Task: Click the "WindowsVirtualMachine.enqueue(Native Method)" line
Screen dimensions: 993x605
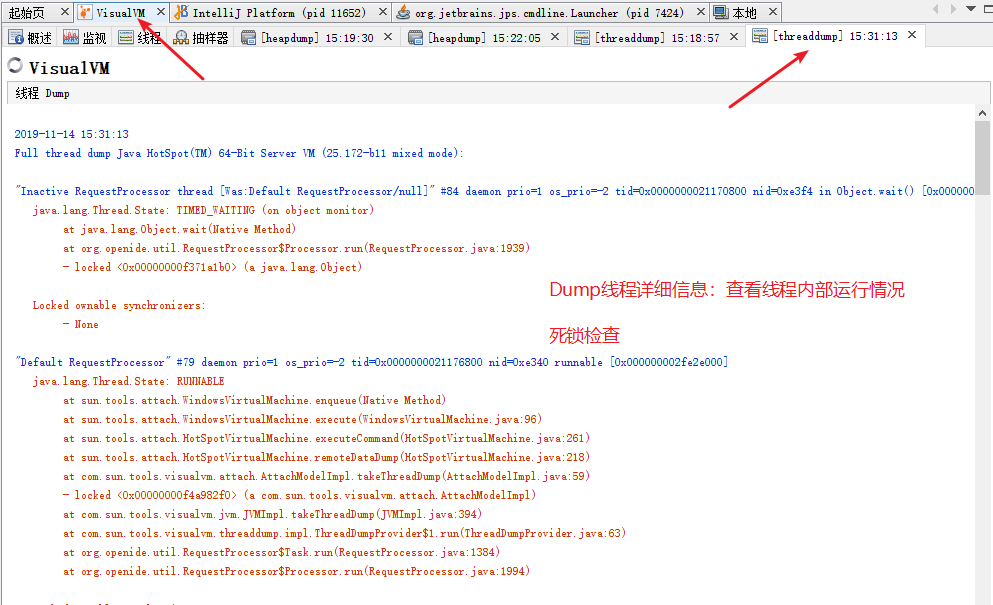Action: [x=255, y=400]
